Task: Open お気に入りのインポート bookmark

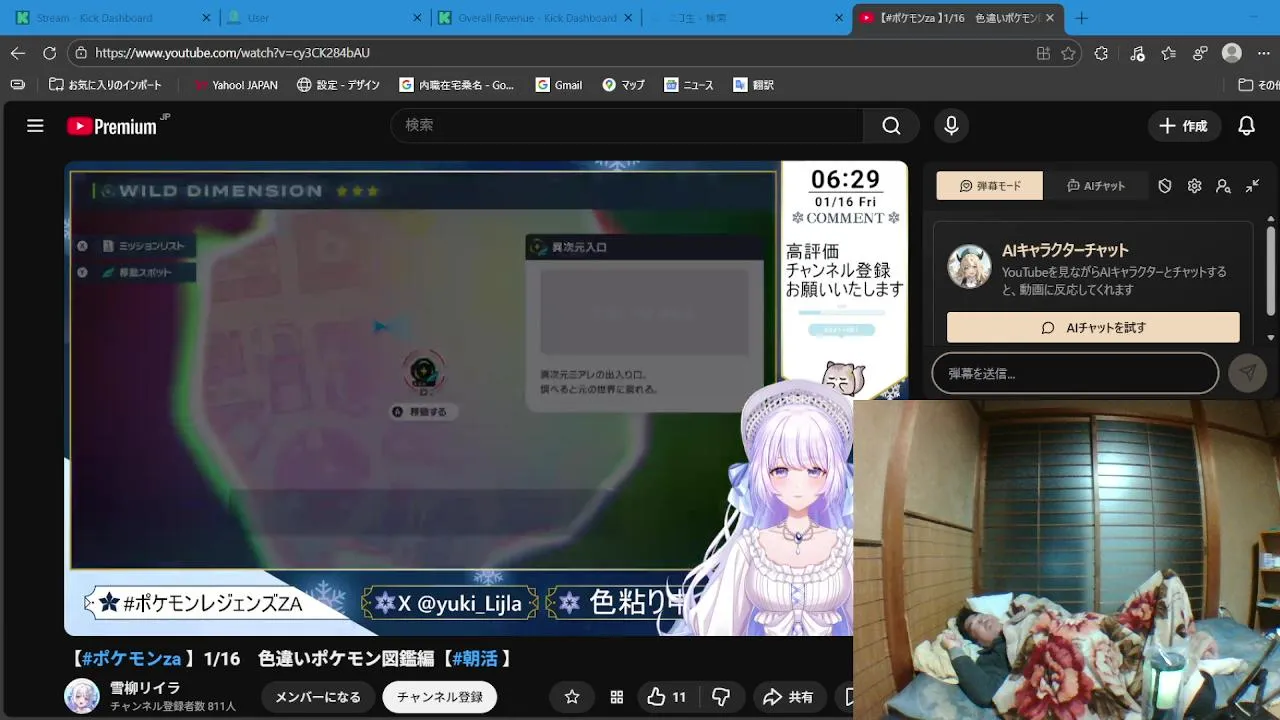Action: coord(105,85)
